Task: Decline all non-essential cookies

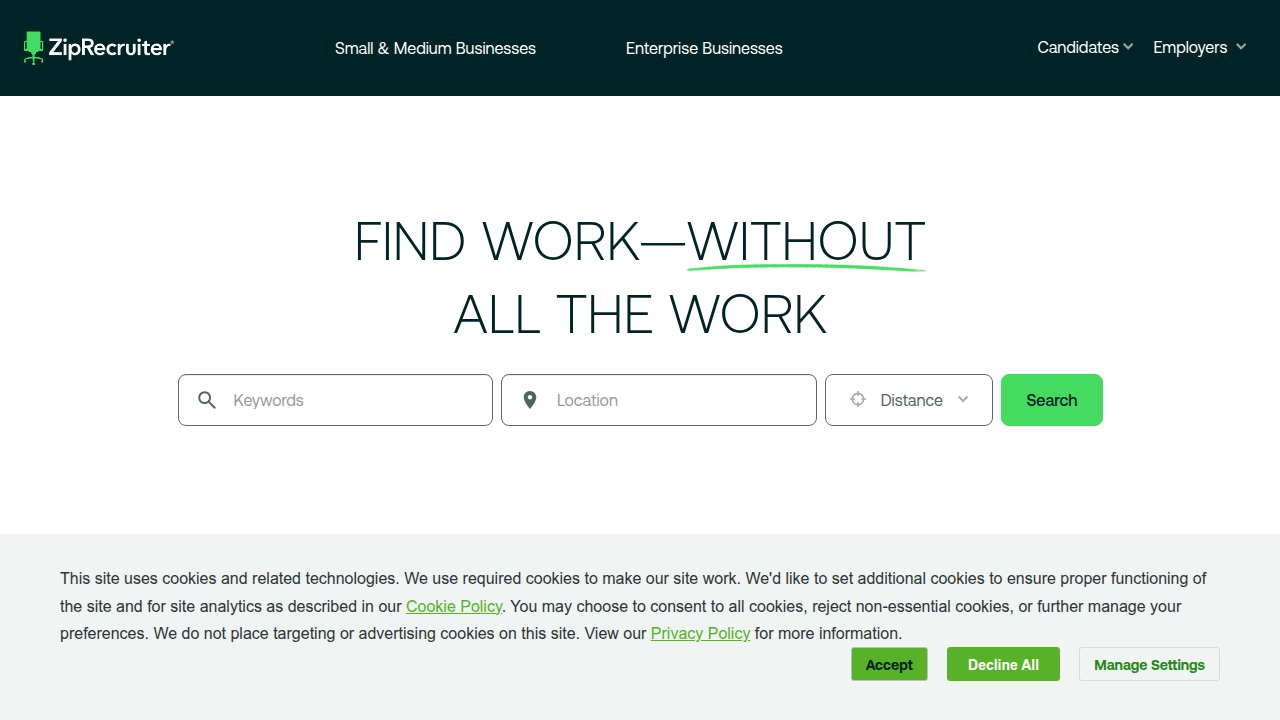Action: coord(1003,665)
